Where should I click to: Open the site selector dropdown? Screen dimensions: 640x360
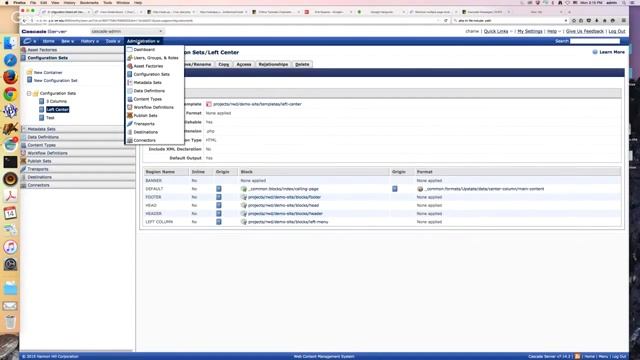pyautogui.click(x=127, y=31)
